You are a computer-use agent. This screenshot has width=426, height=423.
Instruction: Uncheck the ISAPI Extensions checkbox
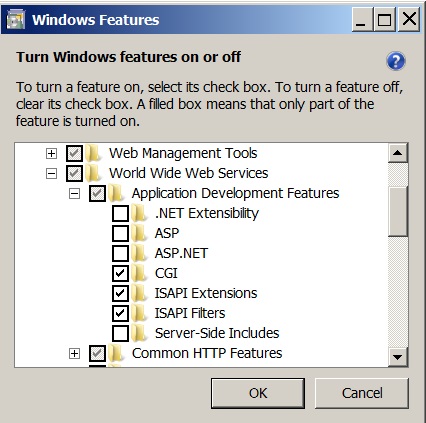(x=120, y=293)
